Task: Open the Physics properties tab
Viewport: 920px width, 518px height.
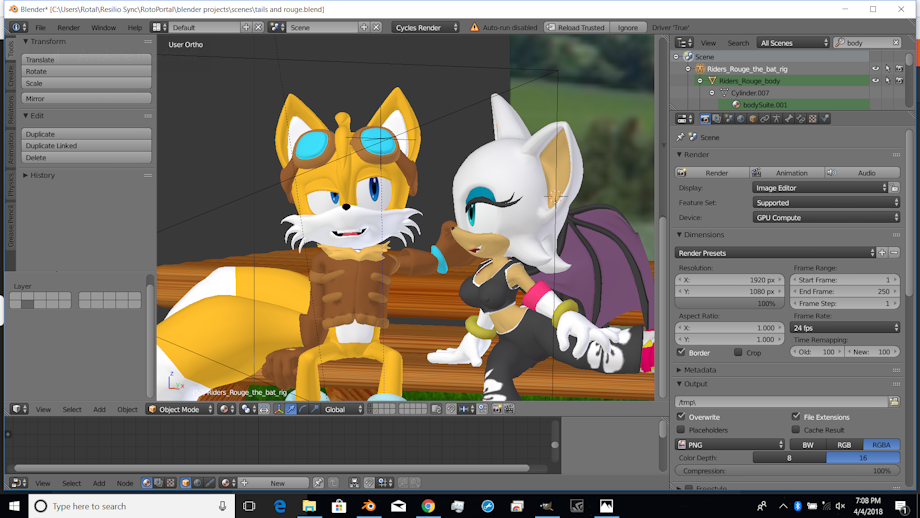Action: pyautogui.click(x=825, y=119)
